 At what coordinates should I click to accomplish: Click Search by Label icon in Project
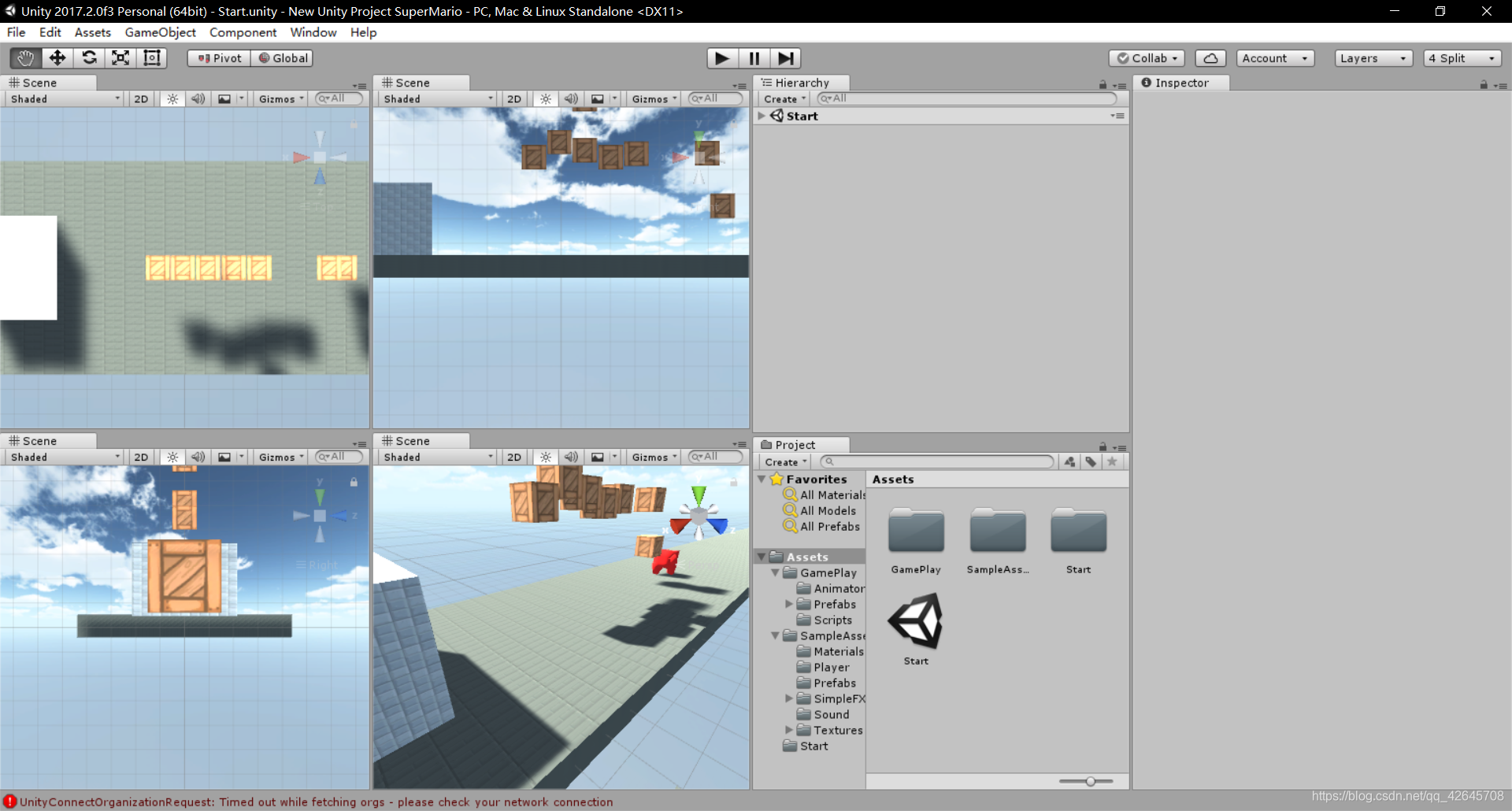1091,462
